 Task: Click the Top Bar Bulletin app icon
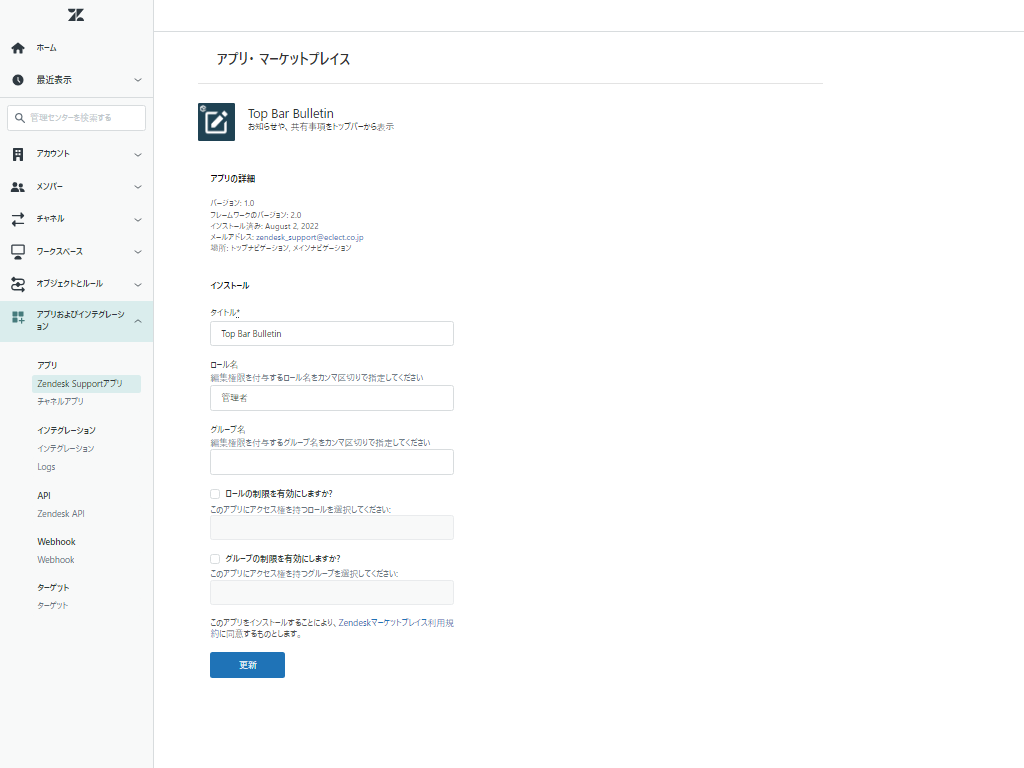tap(216, 122)
